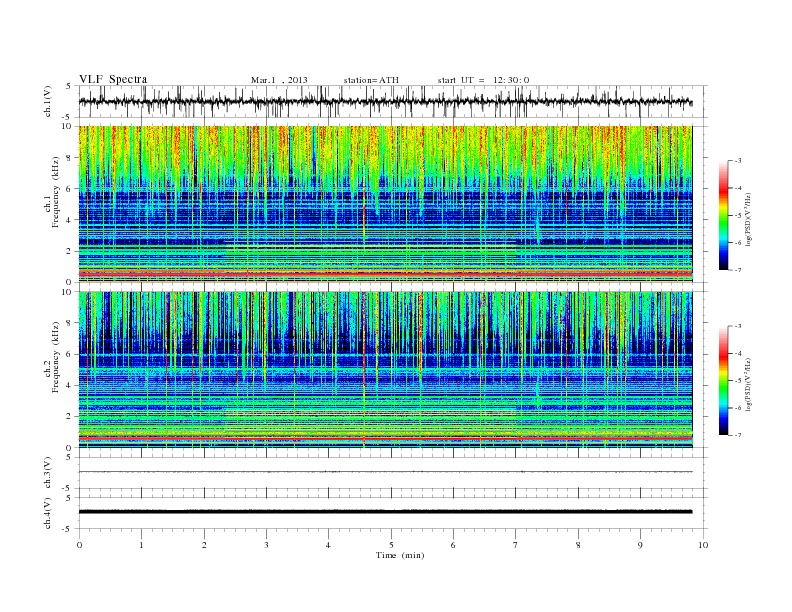
Task: Click the "5" volt tick on ch.1(V) axis
Action: coord(69,86)
